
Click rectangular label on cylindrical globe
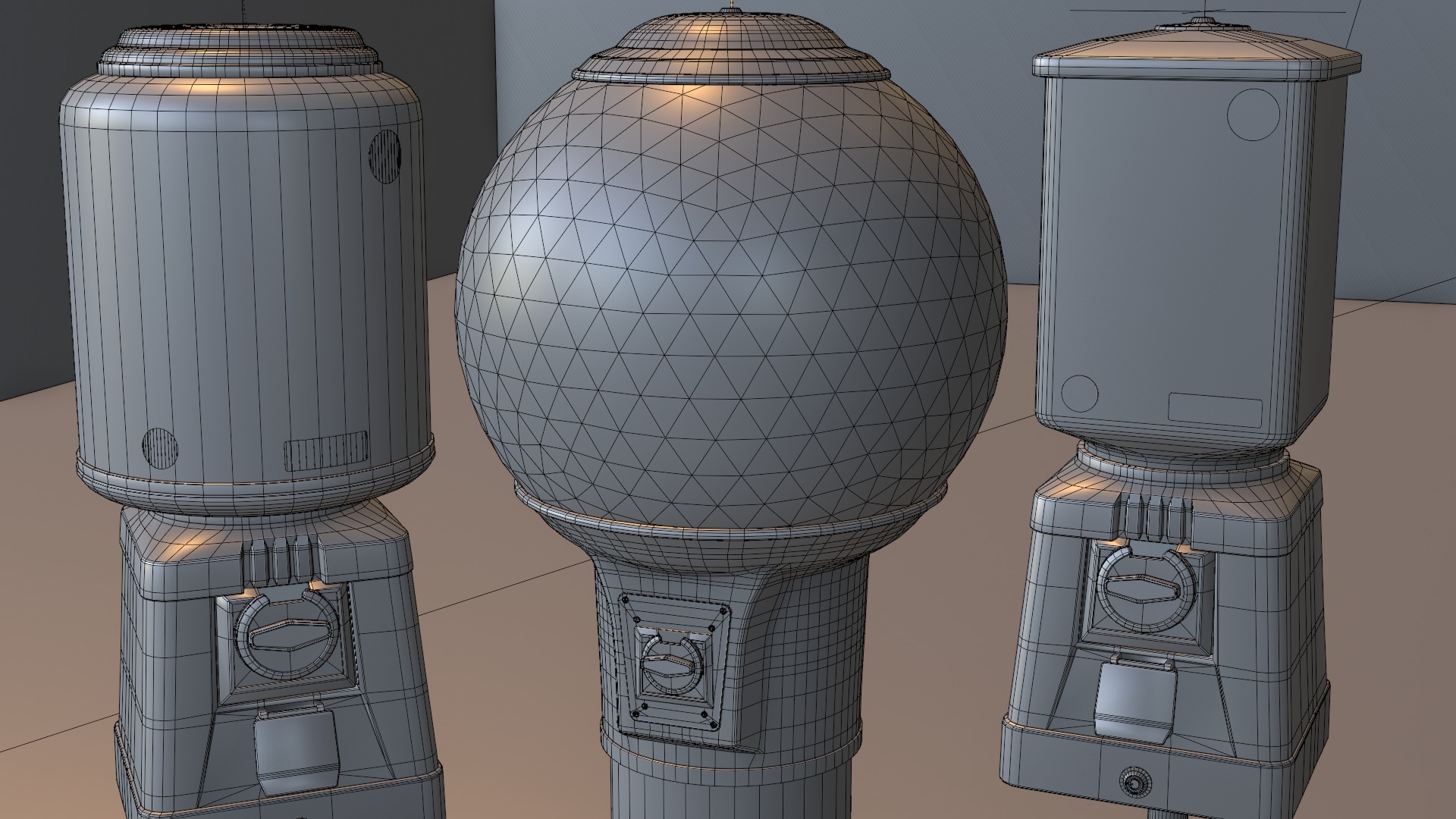tap(325, 450)
